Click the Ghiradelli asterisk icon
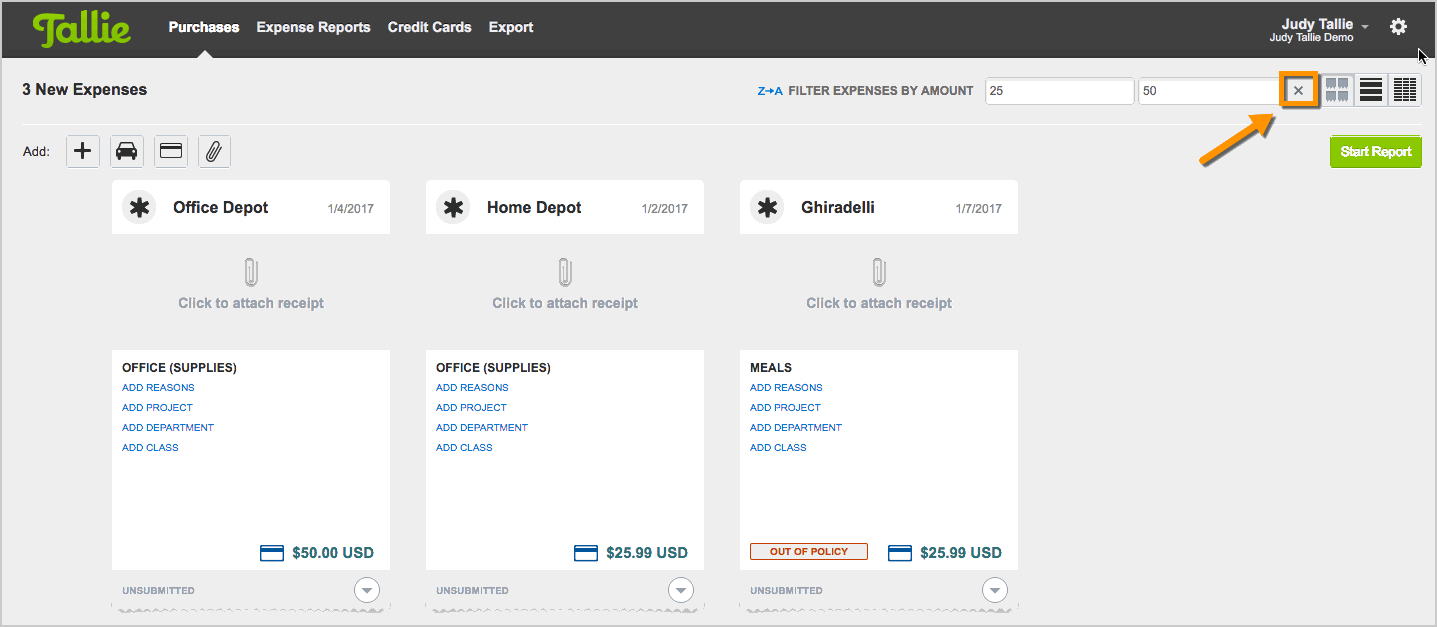Image resolution: width=1437 pixels, height=627 pixels. coord(767,207)
